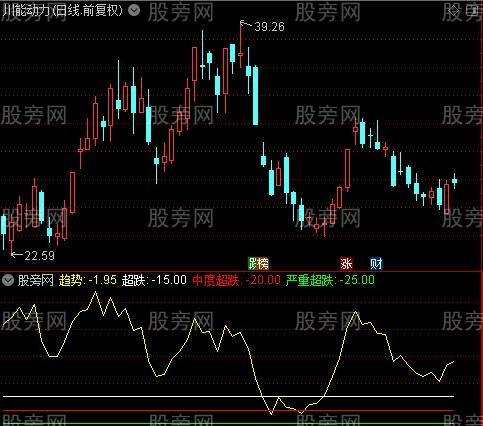The height and width of the screenshot is (426, 483).
Task: Click the green 跌 event marker
Action: click(x=253, y=264)
